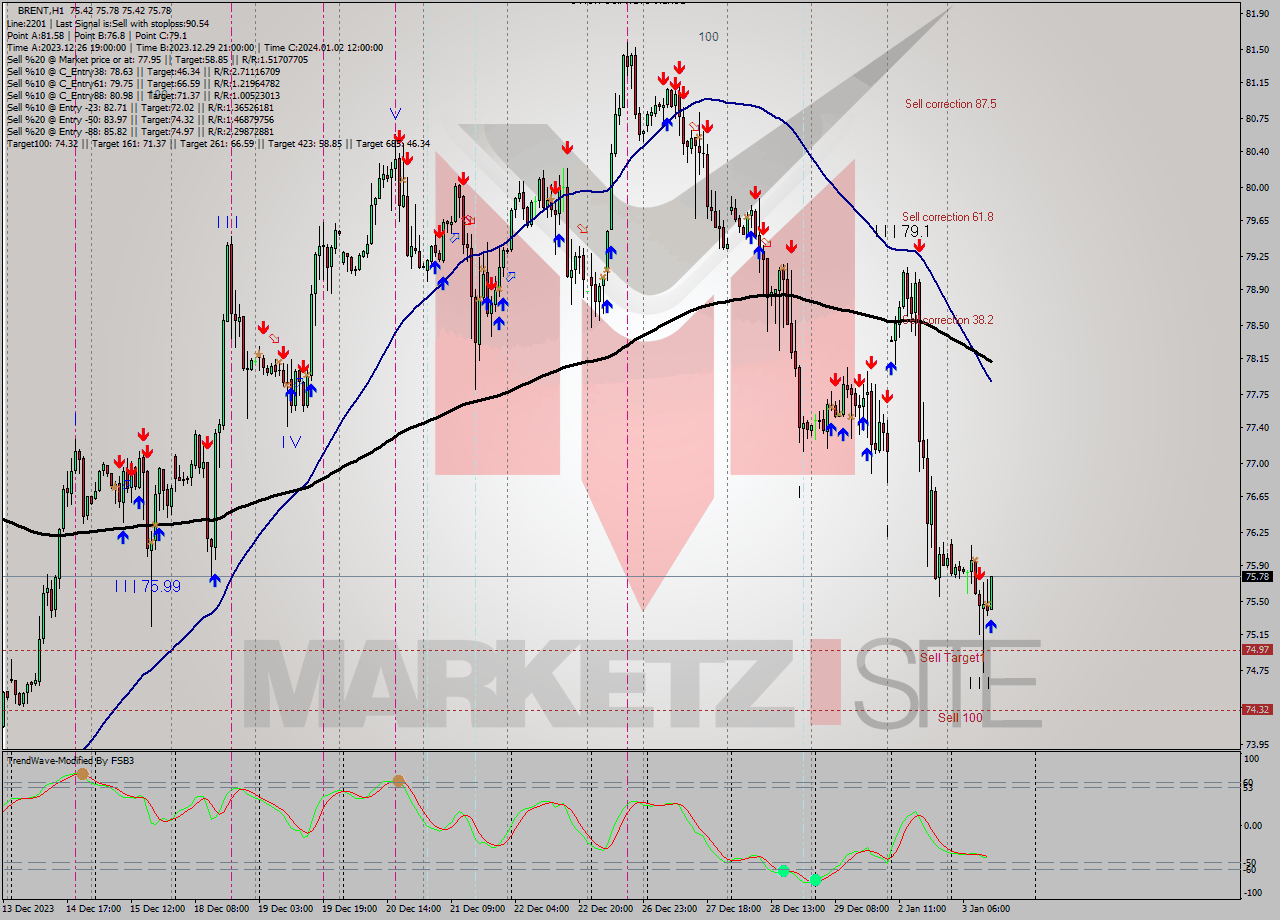The width and height of the screenshot is (1280, 920).
Task: Click the '20 Dec 14:00' time label
Action: (x=415, y=909)
